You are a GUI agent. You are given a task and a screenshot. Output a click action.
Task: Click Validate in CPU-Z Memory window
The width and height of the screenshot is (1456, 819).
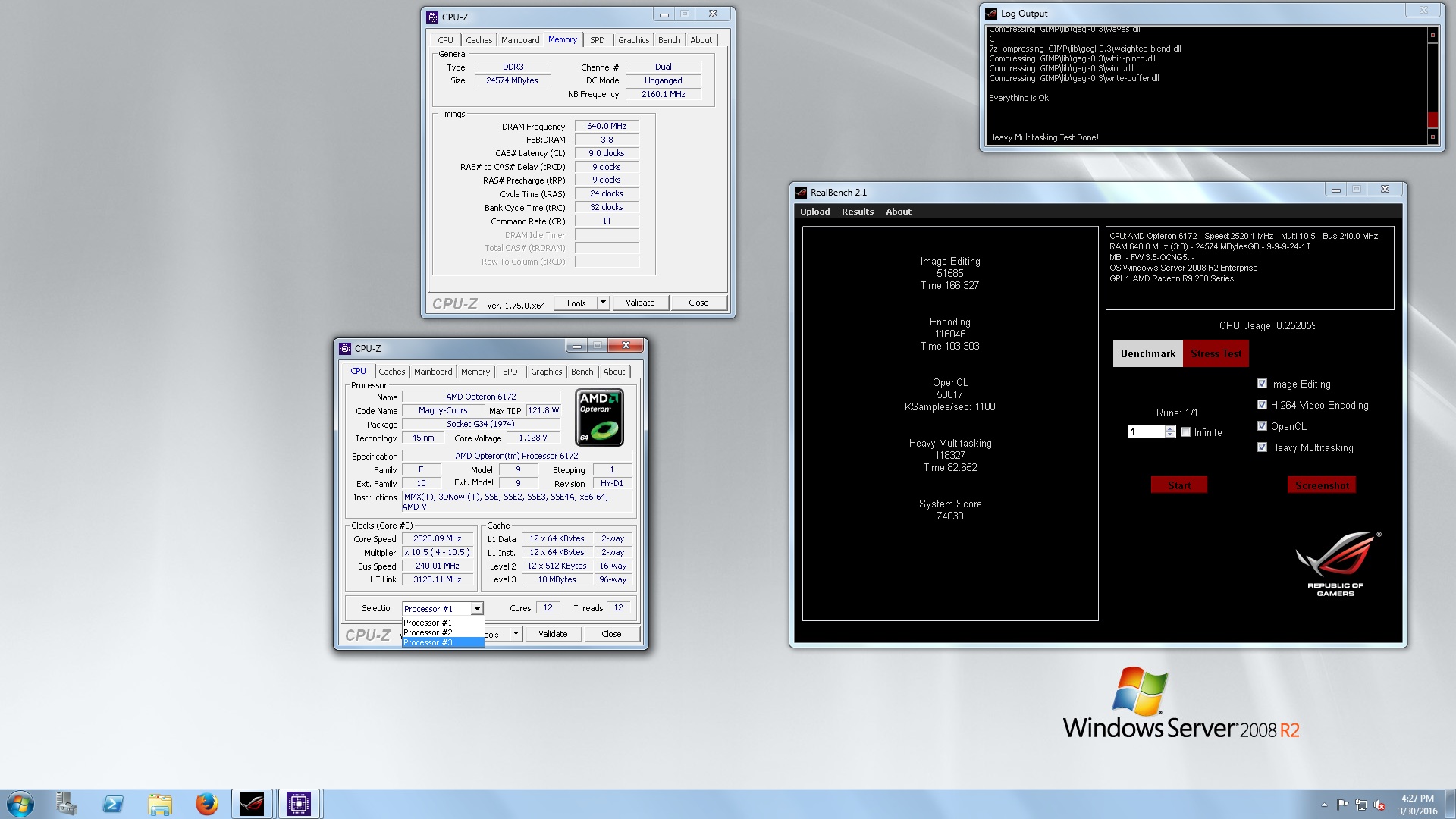coord(640,303)
